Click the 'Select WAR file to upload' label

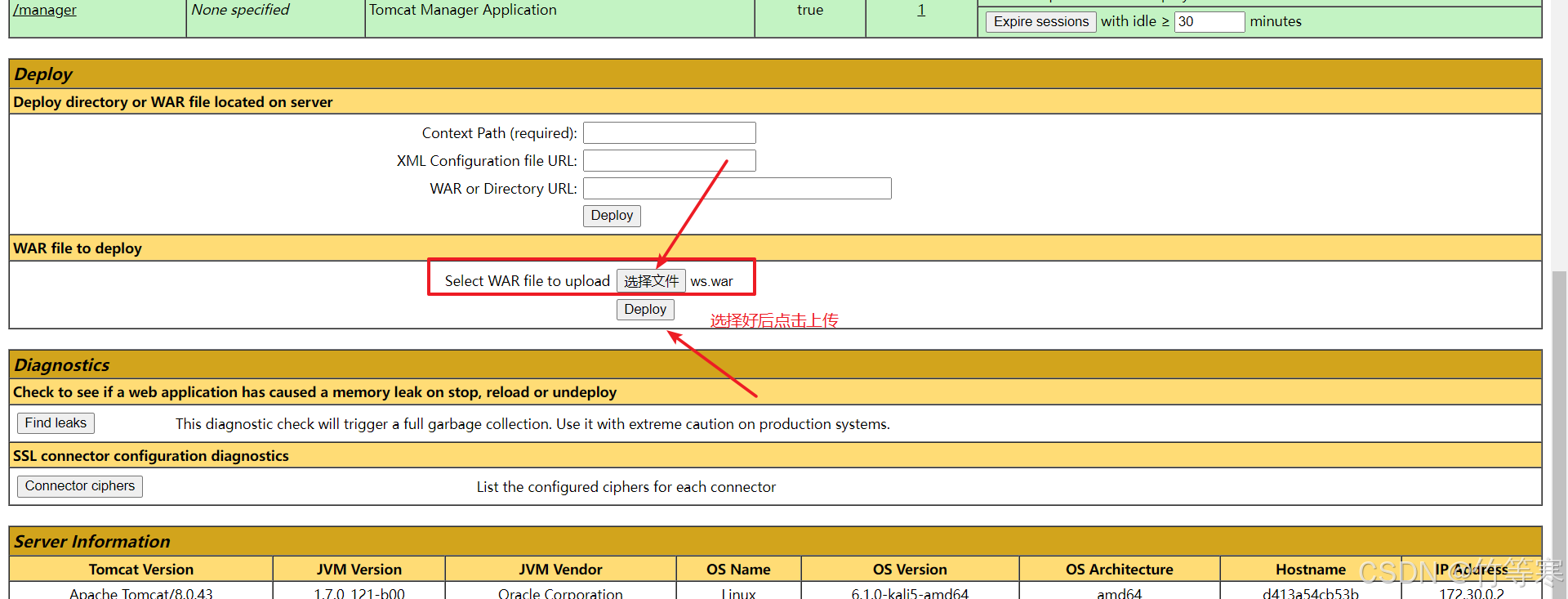pyautogui.click(x=528, y=281)
